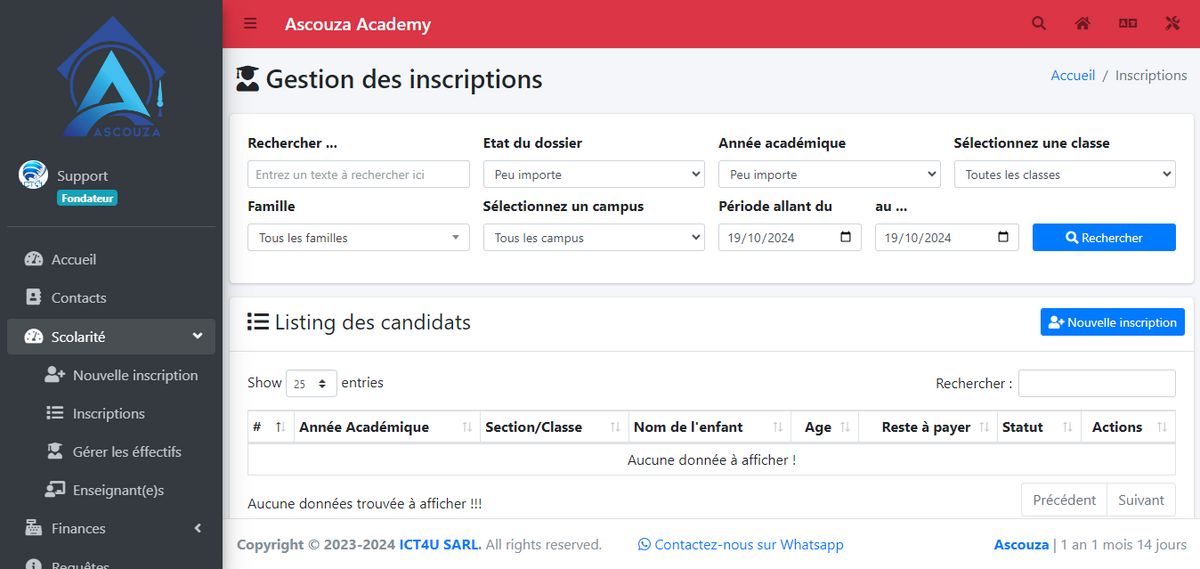
Task: Click the hamburger menu icon in the header
Action: coord(250,24)
